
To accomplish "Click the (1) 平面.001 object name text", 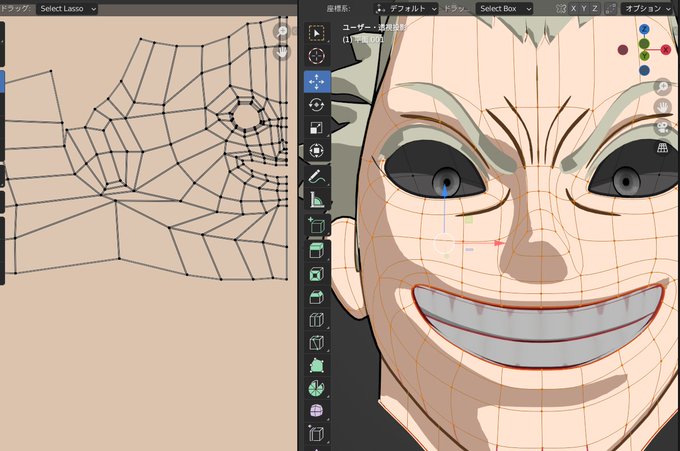I will pyautogui.click(x=363, y=39).
